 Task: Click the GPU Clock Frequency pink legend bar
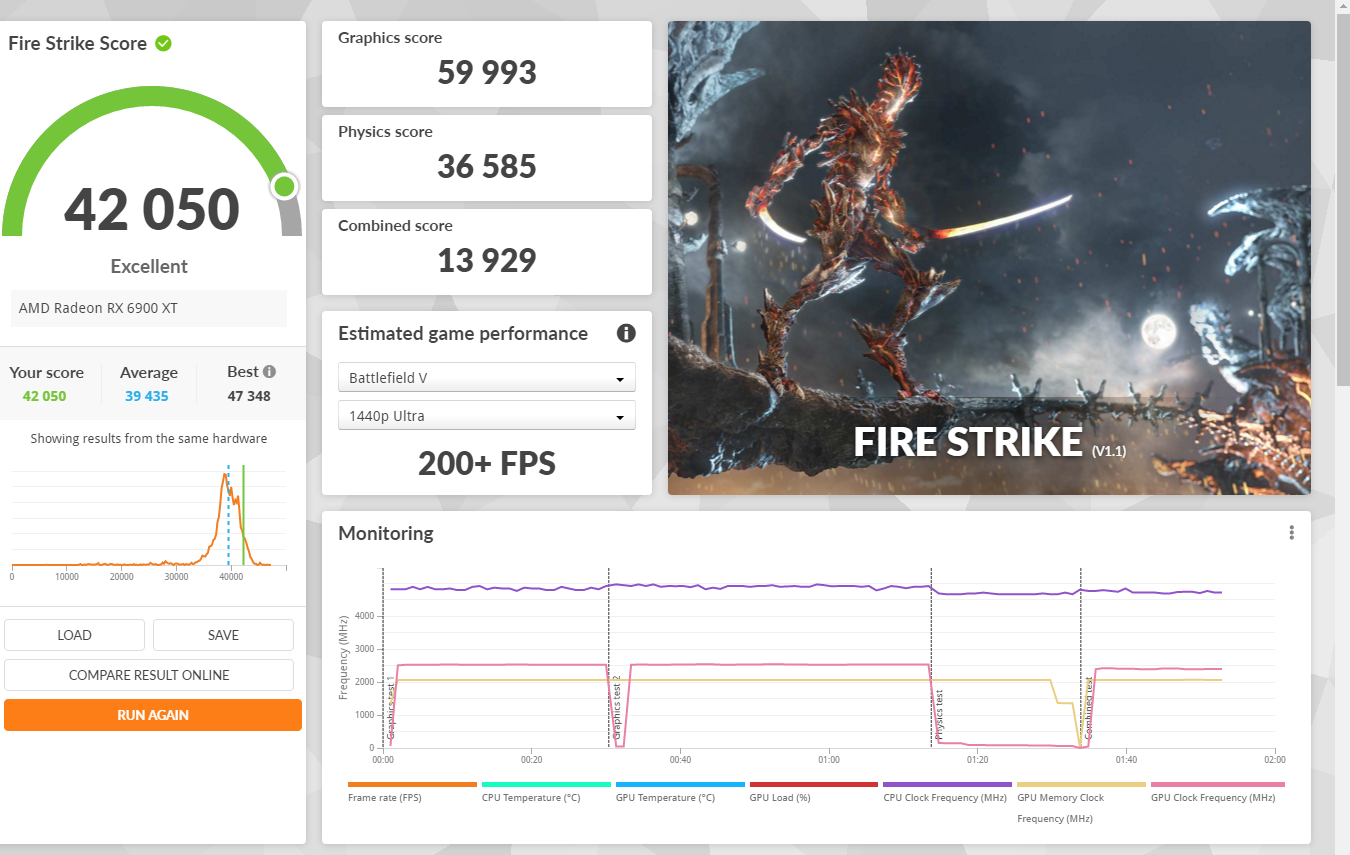click(x=1217, y=785)
